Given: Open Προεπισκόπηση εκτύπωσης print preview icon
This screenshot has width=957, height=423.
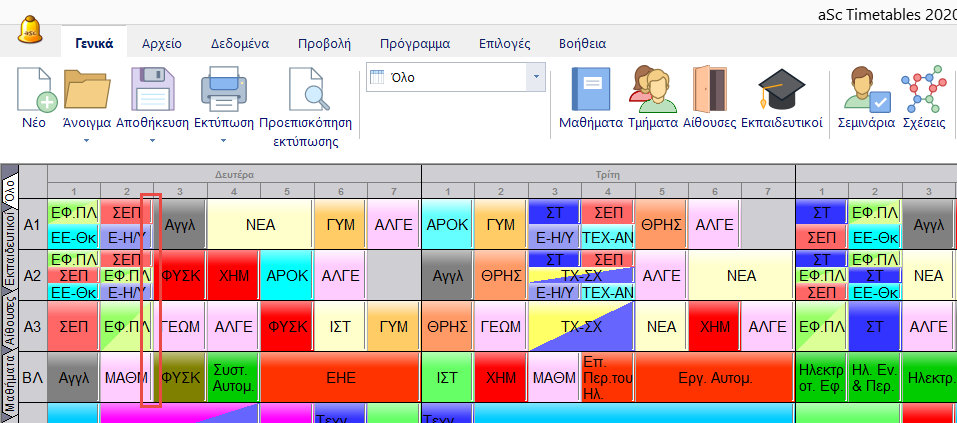Looking at the screenshot, I should coord(306,92).
